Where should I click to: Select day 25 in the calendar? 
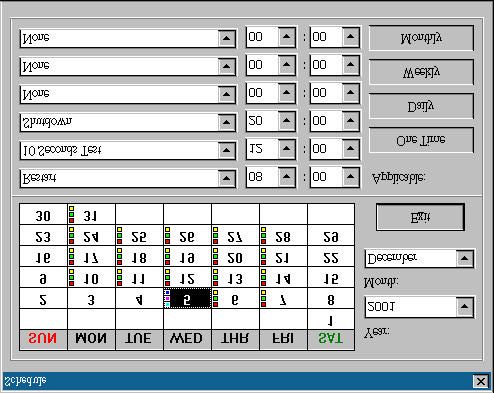pyautogui.click(x=139, y=236)
